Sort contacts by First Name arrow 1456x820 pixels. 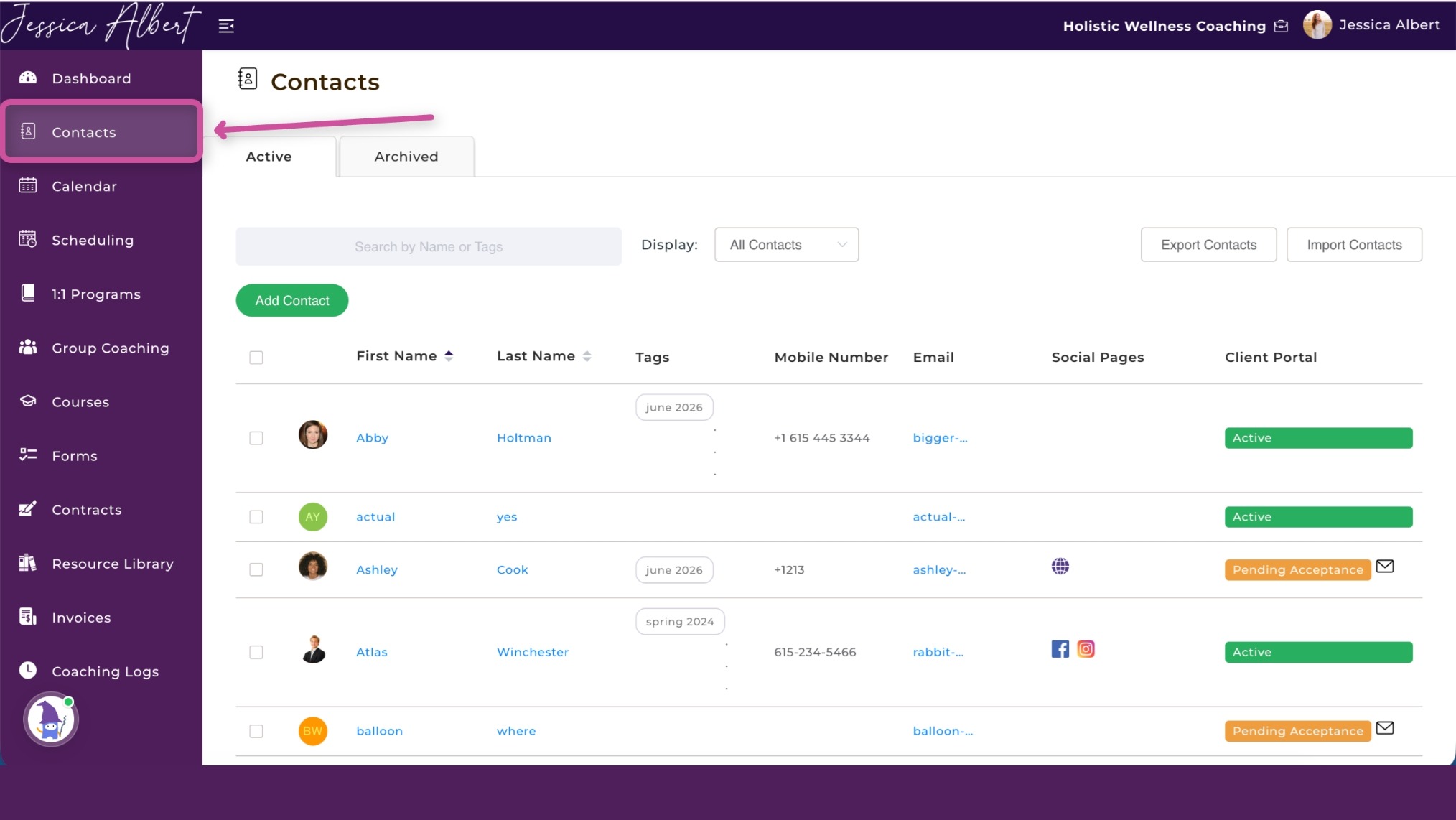449,356
